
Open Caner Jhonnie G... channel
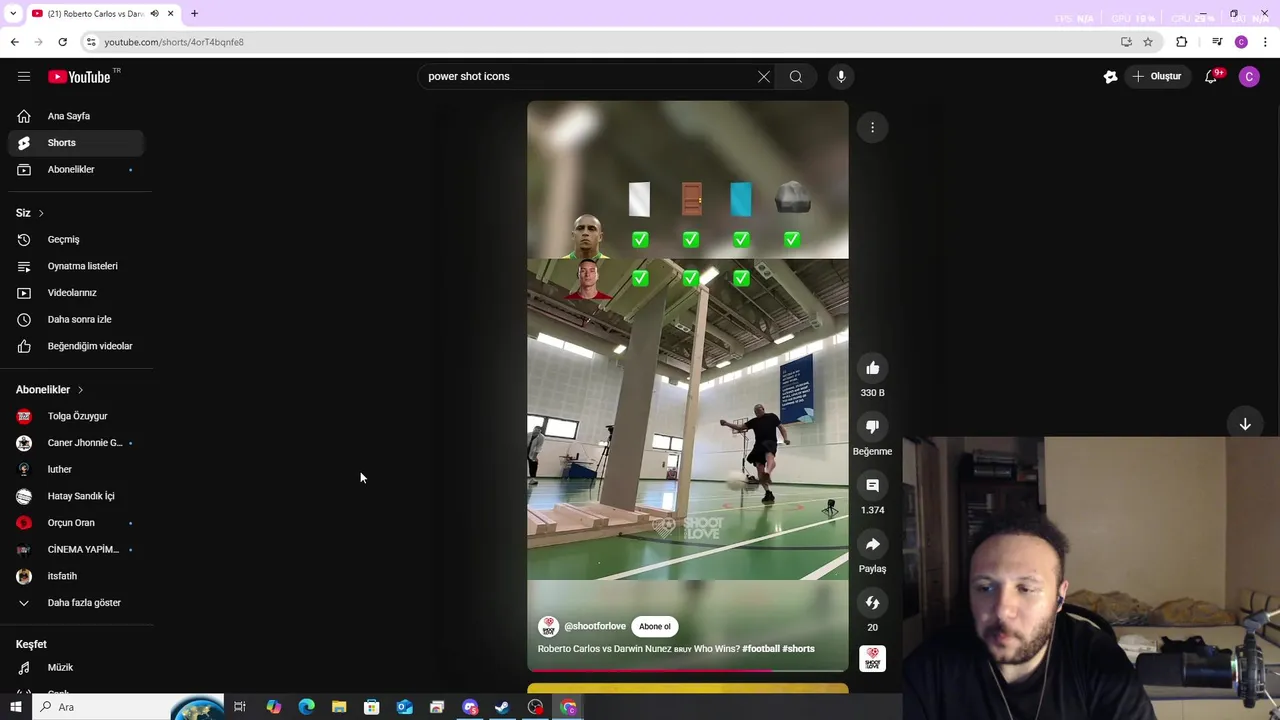(x=76, y=443)
